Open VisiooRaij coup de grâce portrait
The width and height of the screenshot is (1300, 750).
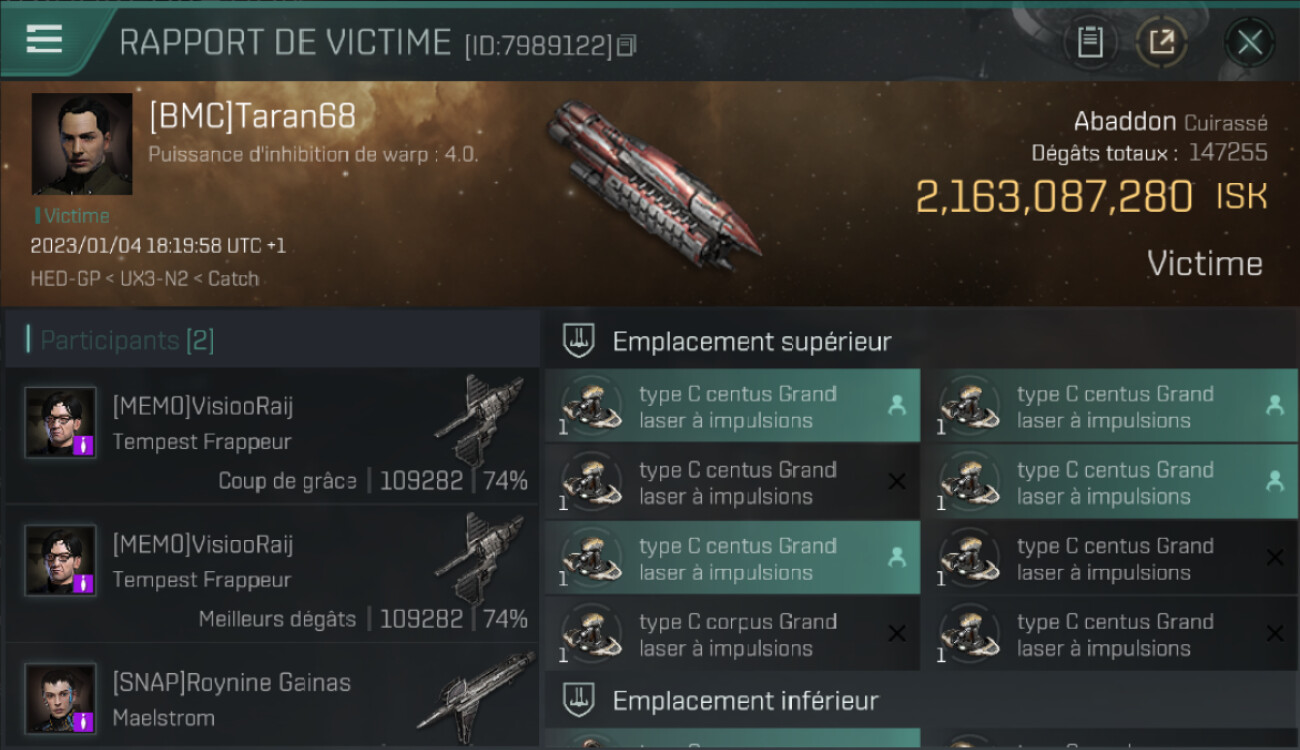click(61, 422)
